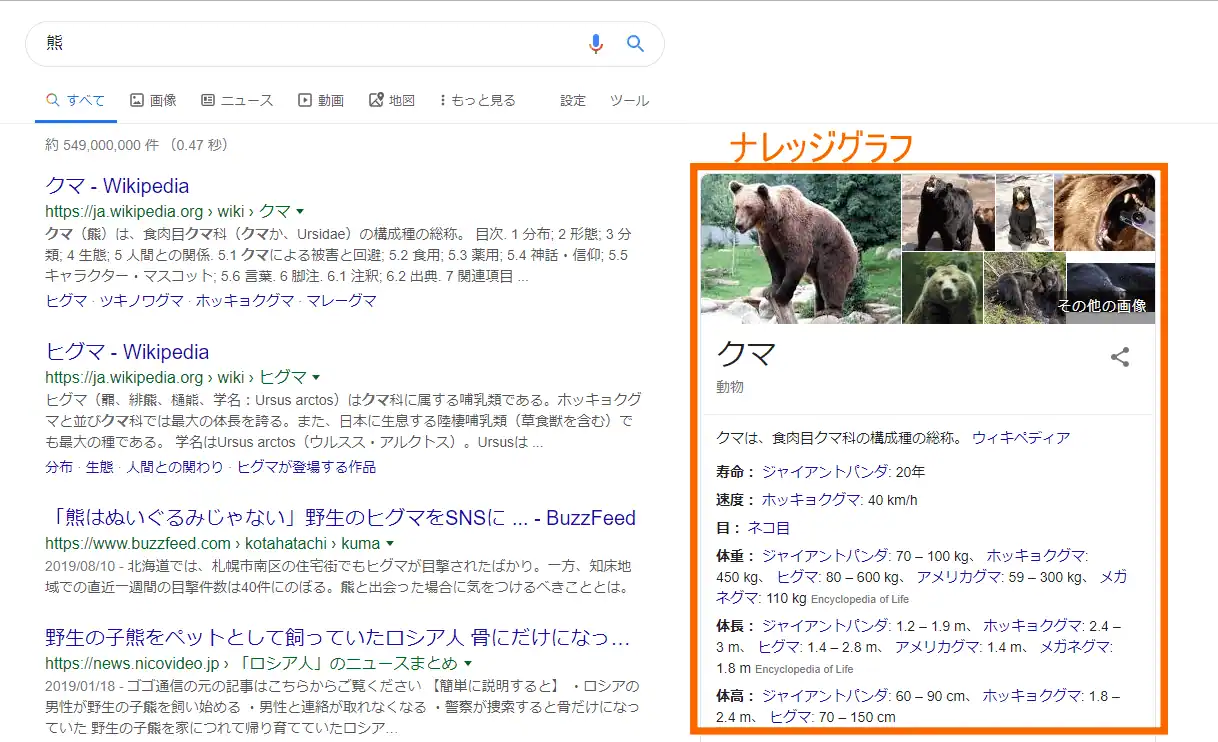Switch to the 画像 tab

[x=153, y=100]
